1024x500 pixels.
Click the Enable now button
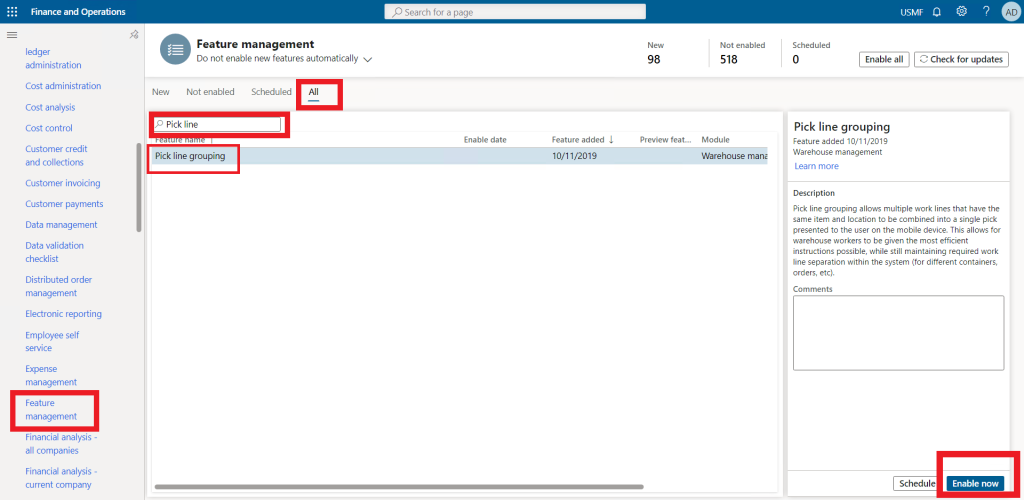pyautogui.click(x=975, y=484)
